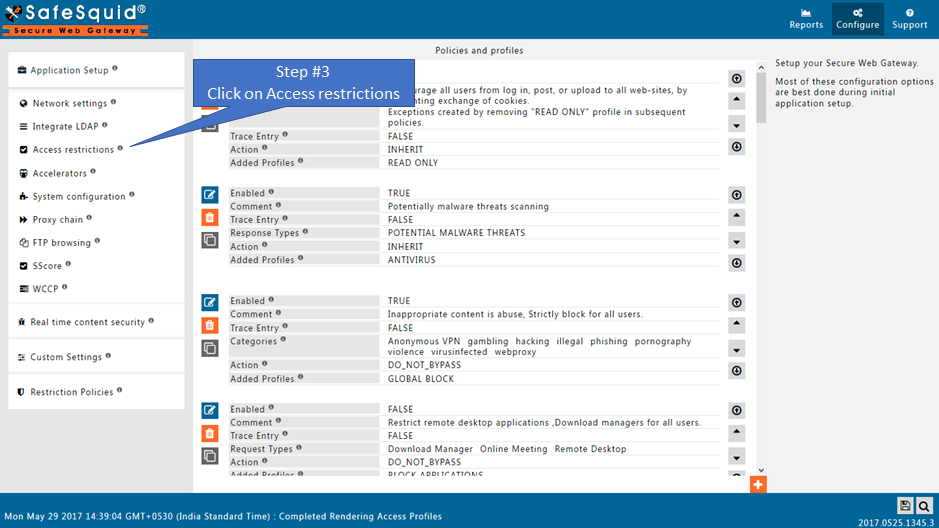Move GLOBAL BLOCK policy up one
Viewport: 939px width, 528px height.
(x=737, y=325)
